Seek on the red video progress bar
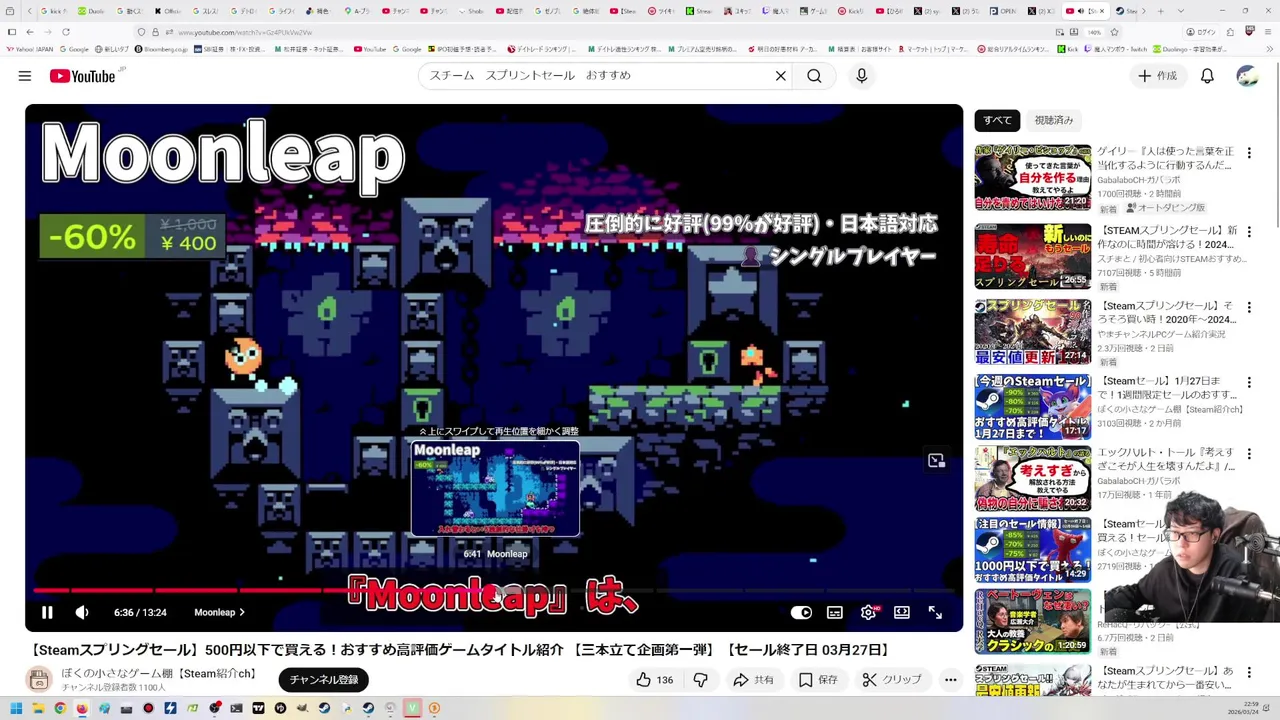 click(x=494, y=590)
